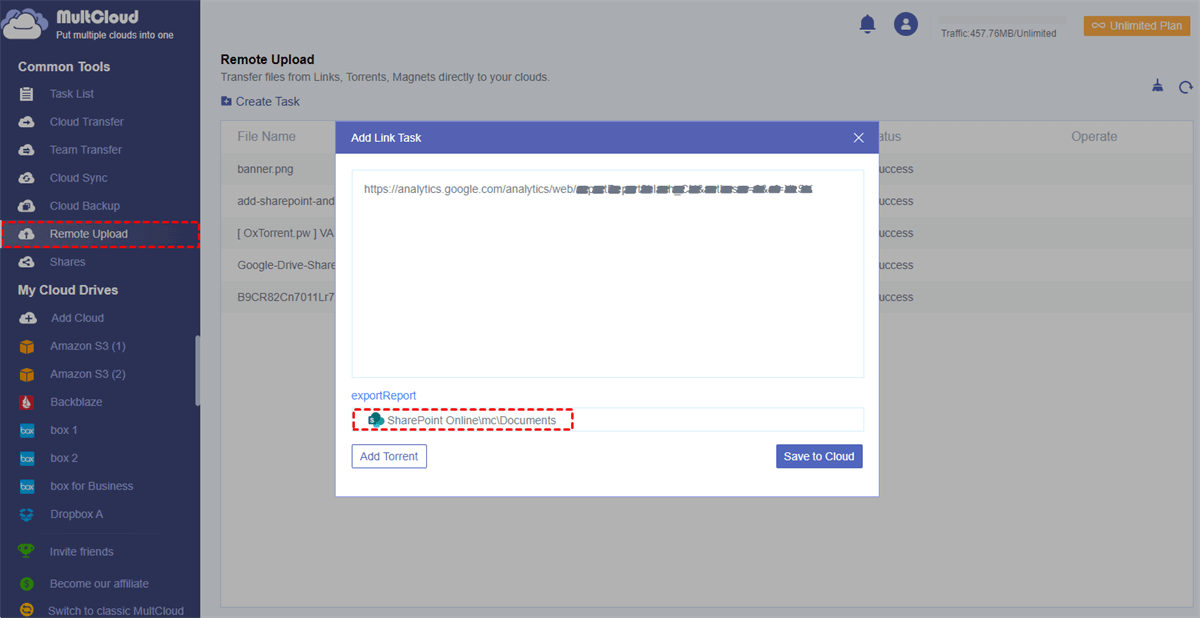Click the pasted analytics.google.com URL

[x=588, y=188]
